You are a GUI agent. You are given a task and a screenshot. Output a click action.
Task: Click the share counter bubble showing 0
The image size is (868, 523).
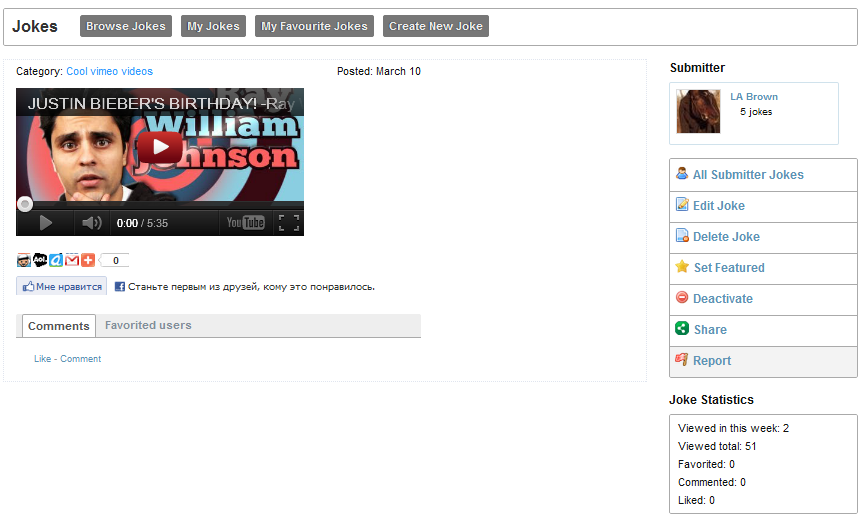114,260
